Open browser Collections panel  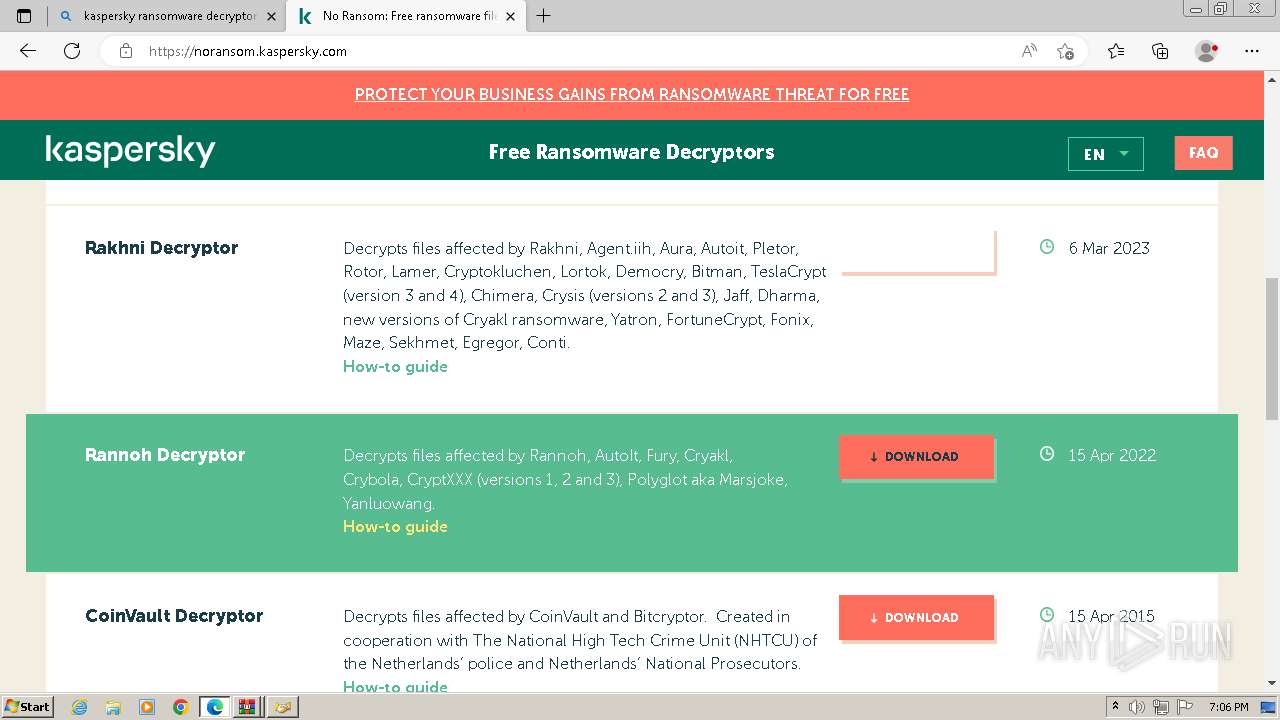tap(1160, 51)
